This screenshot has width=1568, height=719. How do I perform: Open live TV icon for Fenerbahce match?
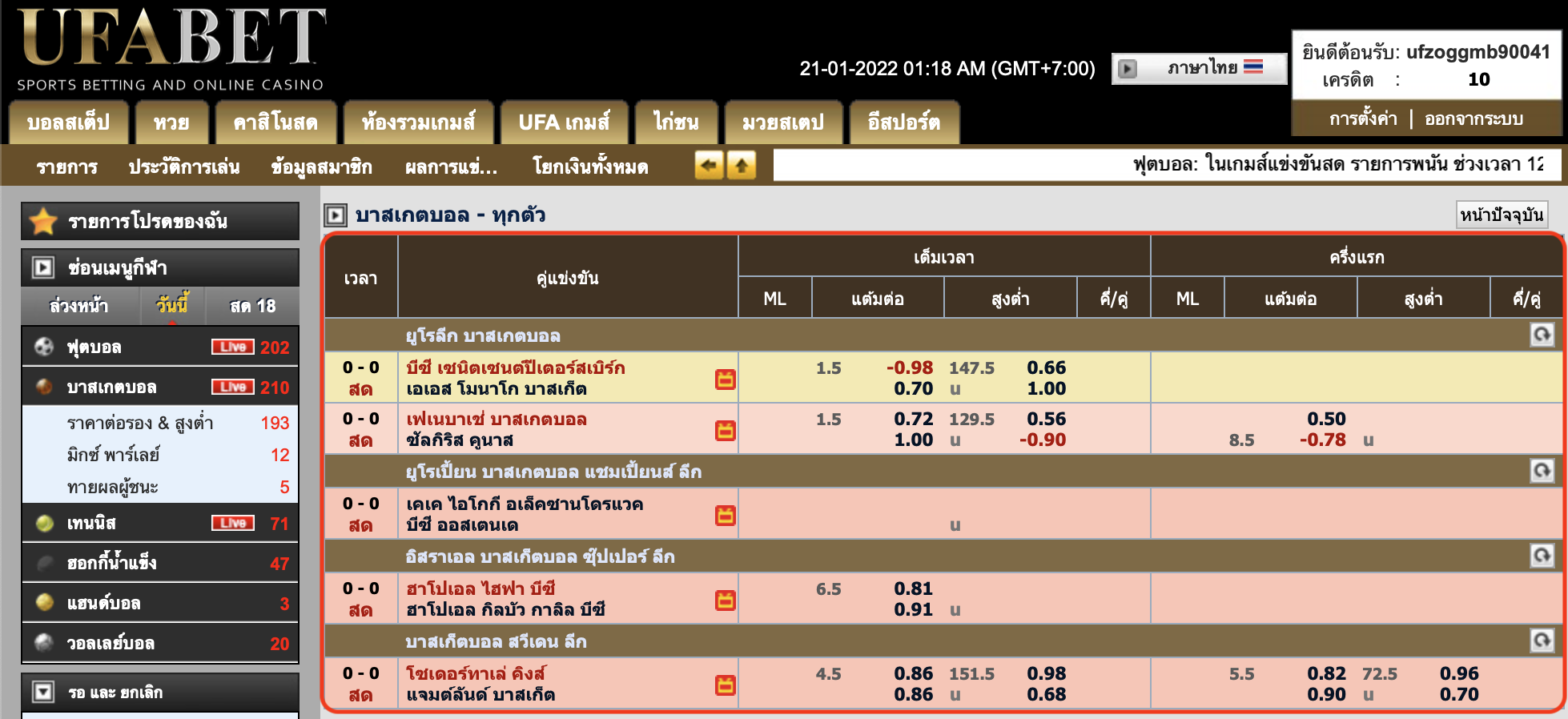pyautogui.click(x=726, y=431)
